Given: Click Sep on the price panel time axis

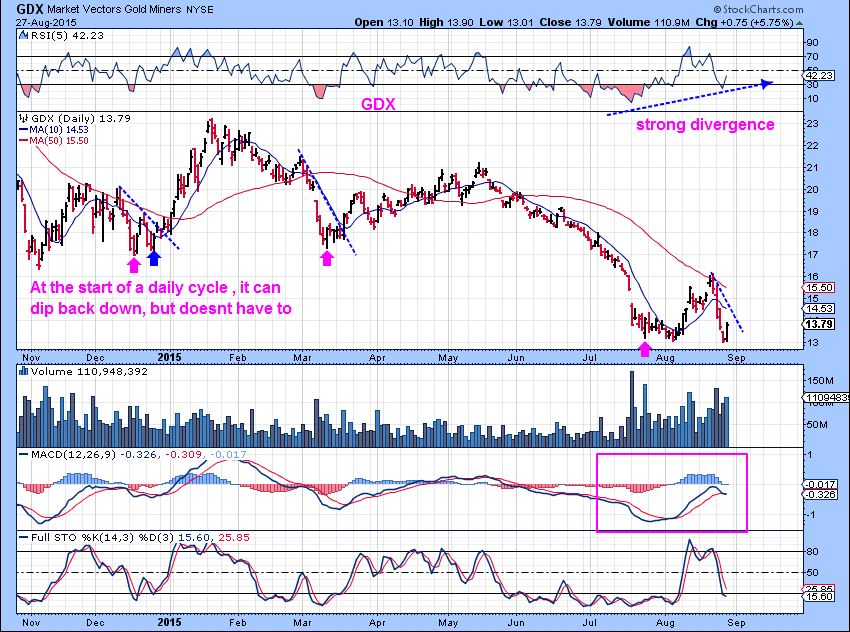Looking at the screenshot, I should tap(736, 358).
